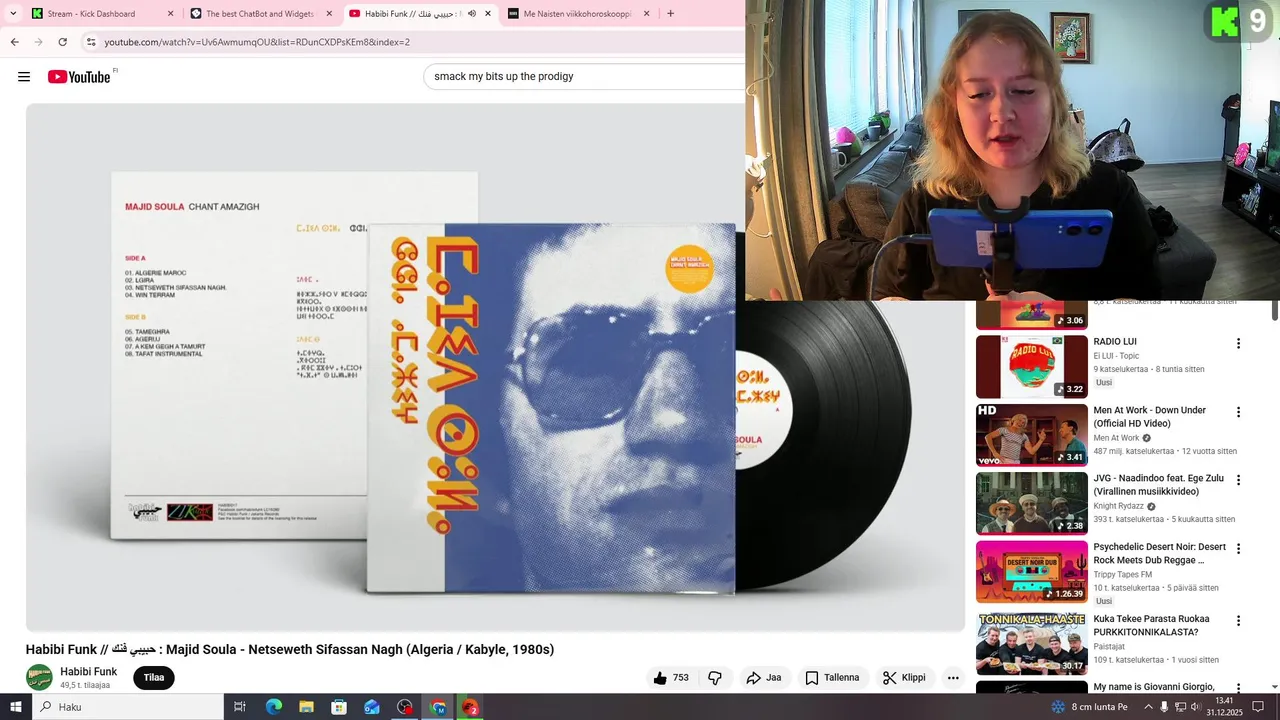Open Paistajat channel name
Image resolution: width=1280 pixels, height=720 pixels.
[x=1108, y=646]
